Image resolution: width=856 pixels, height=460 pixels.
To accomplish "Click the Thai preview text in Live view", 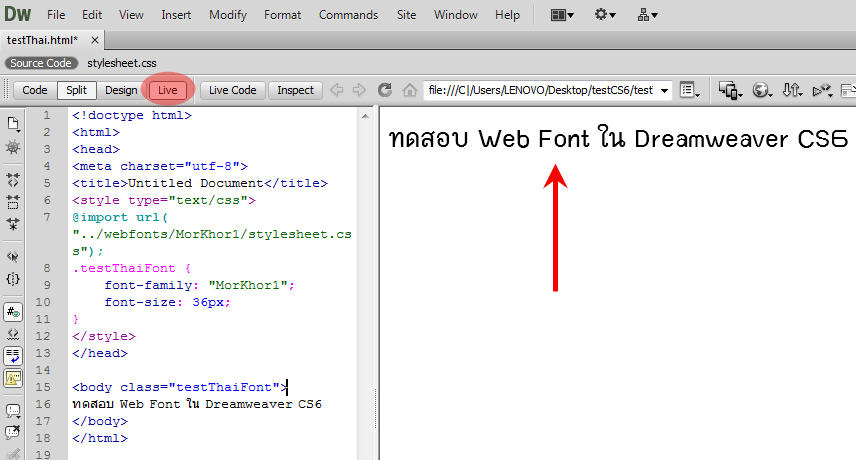I will click(x=618, y=139).
